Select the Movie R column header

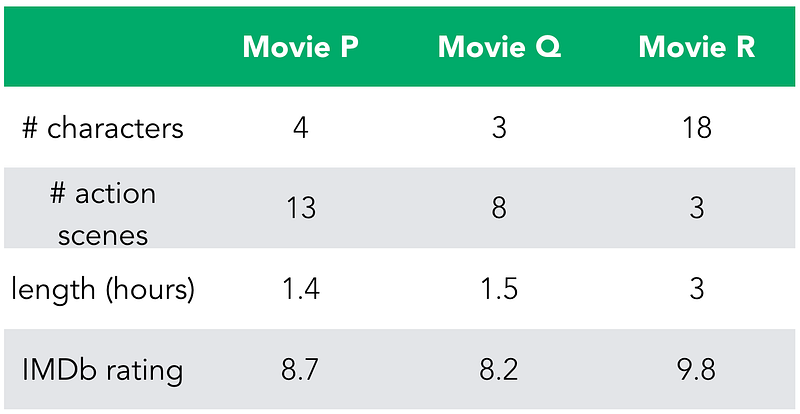(x=697, y=47)
